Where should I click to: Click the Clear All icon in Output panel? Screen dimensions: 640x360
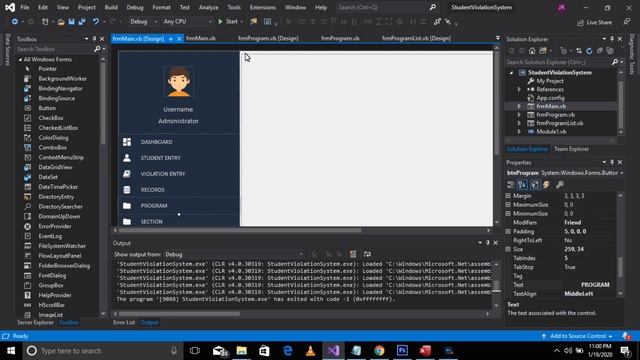(353, 254)
